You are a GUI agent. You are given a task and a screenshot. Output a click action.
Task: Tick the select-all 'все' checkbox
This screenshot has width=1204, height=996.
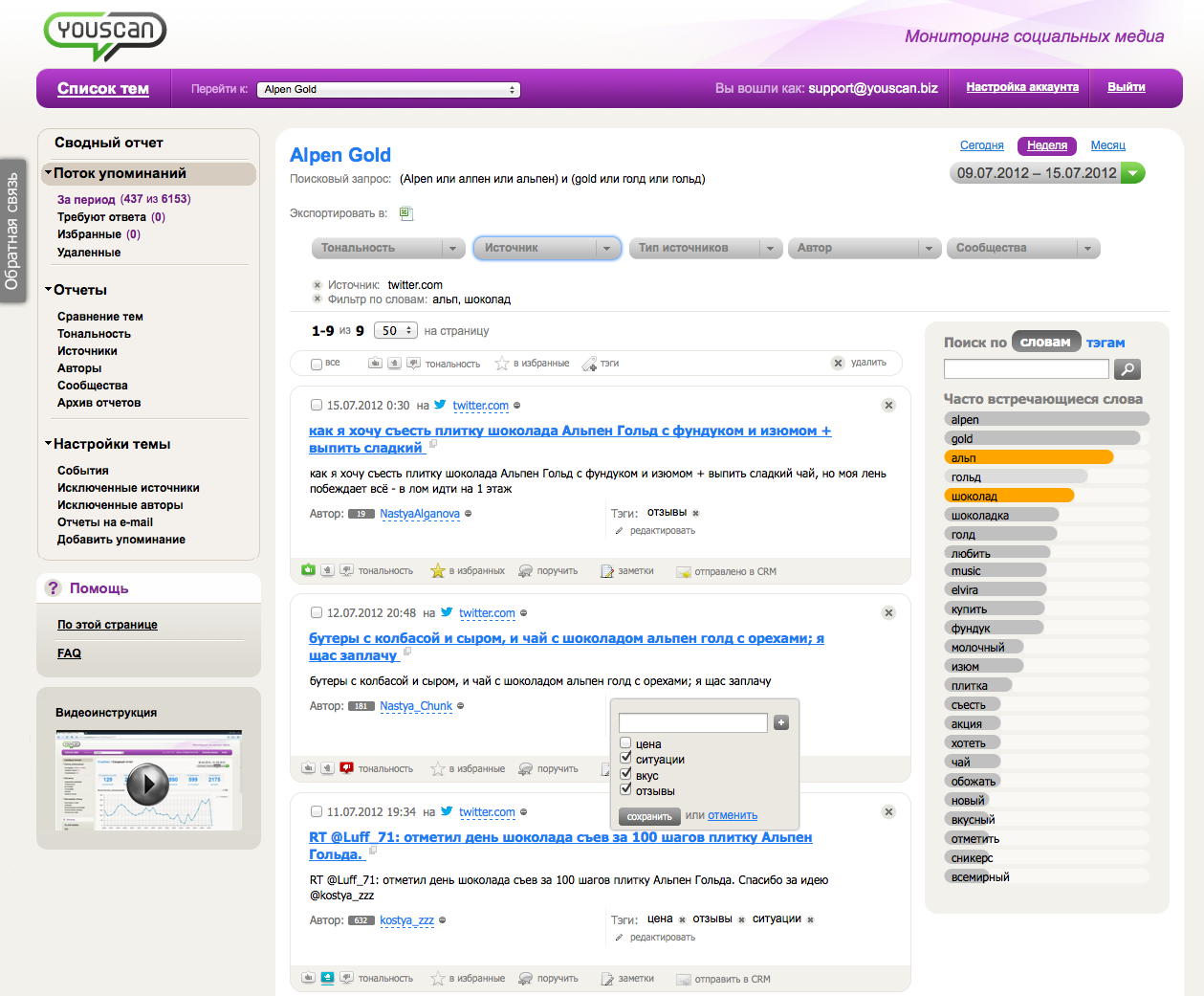[317, 364]
